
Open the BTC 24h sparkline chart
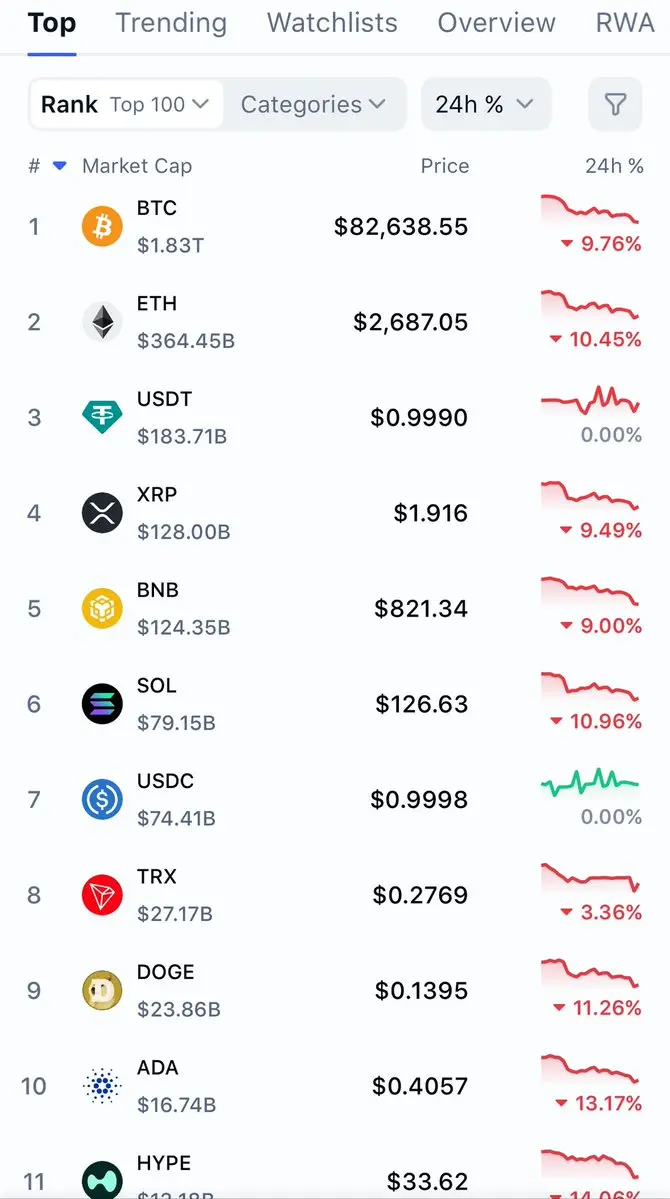[590, 210]
